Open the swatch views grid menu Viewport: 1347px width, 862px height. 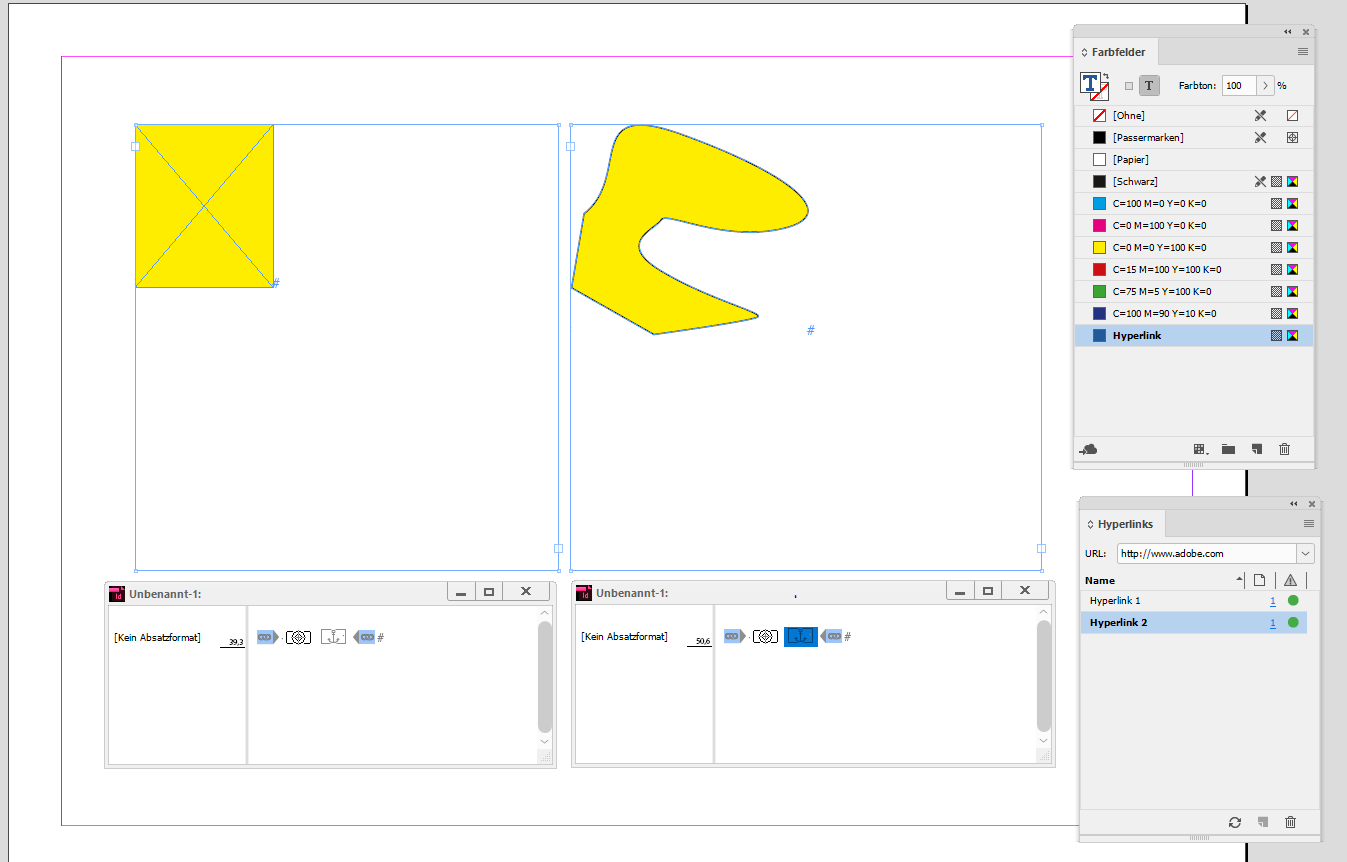pyautogui.click(x=1201, y=450)
